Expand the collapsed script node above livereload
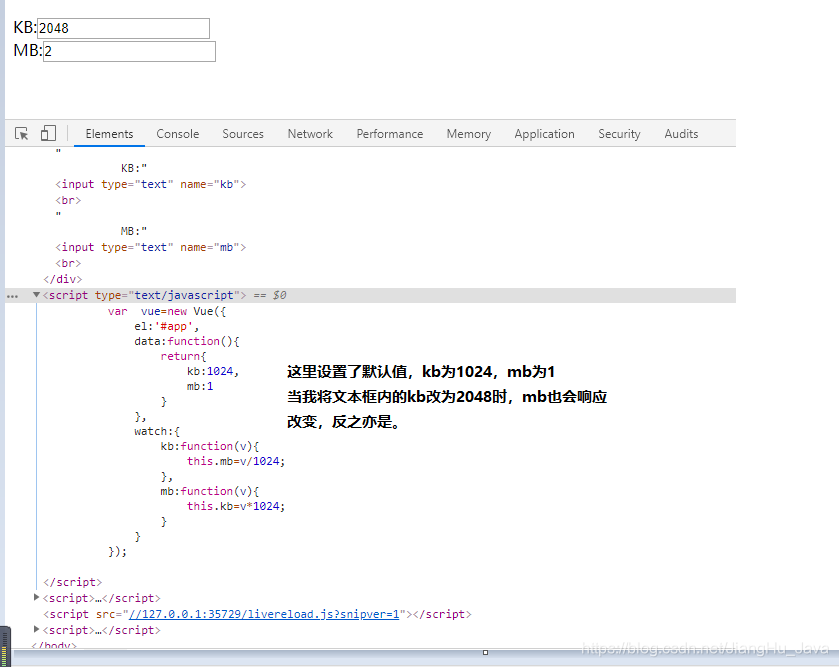 (36, 597)
